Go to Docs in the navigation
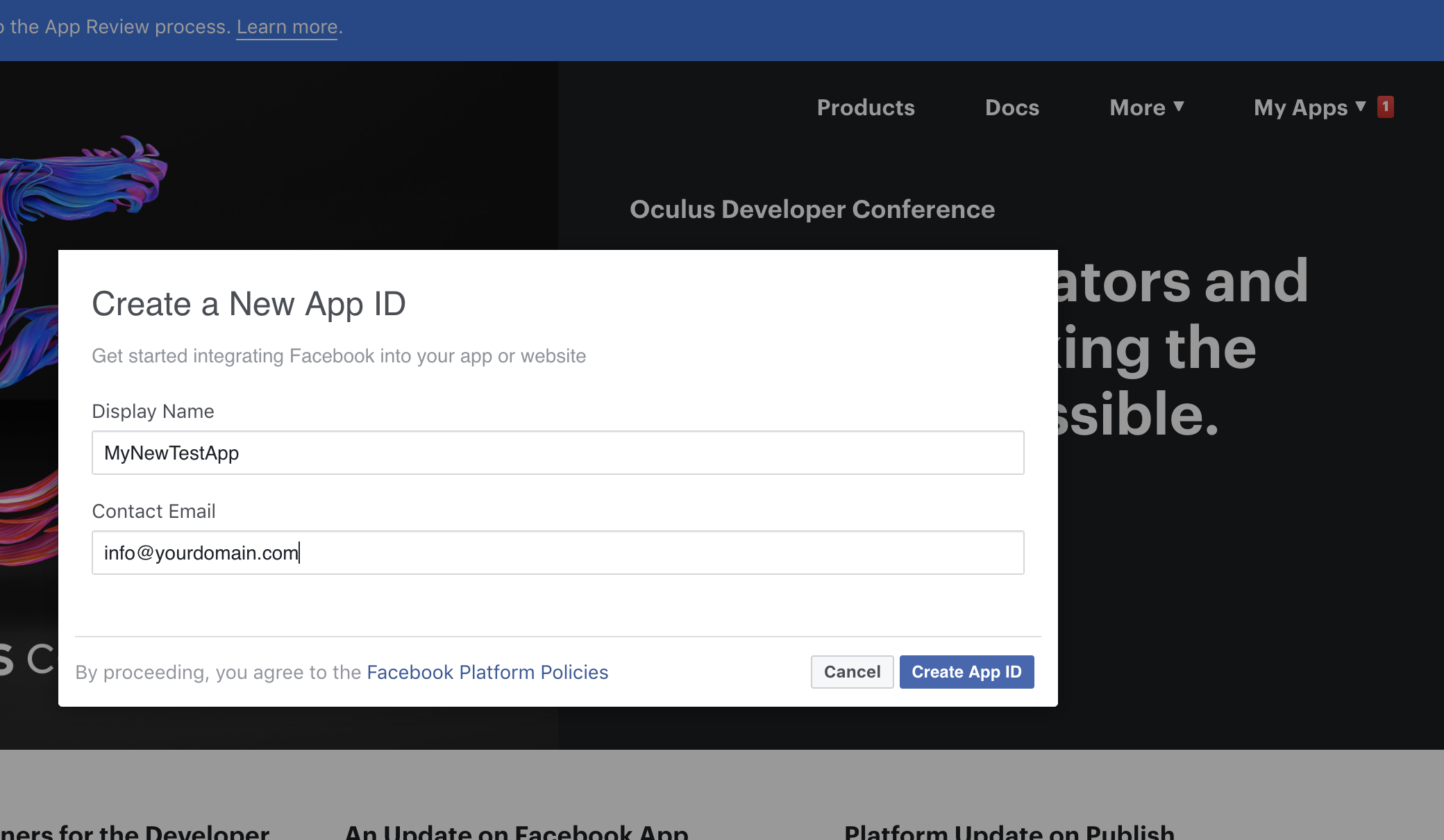This screenshot has height=840, width=1444. click(x=1012, y=108)
